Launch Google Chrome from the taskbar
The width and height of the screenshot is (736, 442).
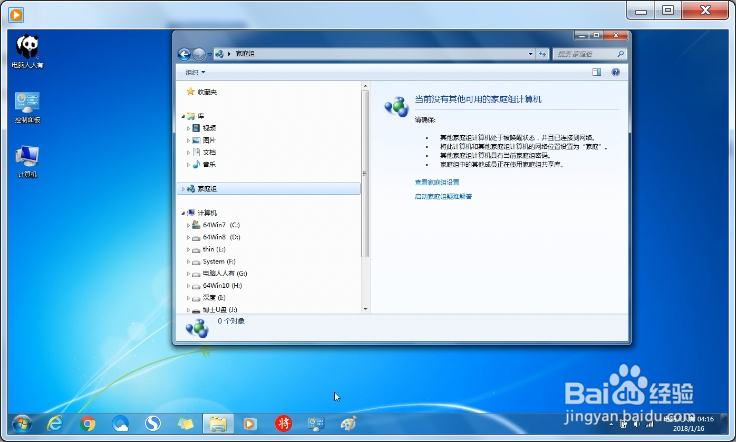coord(87,424)
